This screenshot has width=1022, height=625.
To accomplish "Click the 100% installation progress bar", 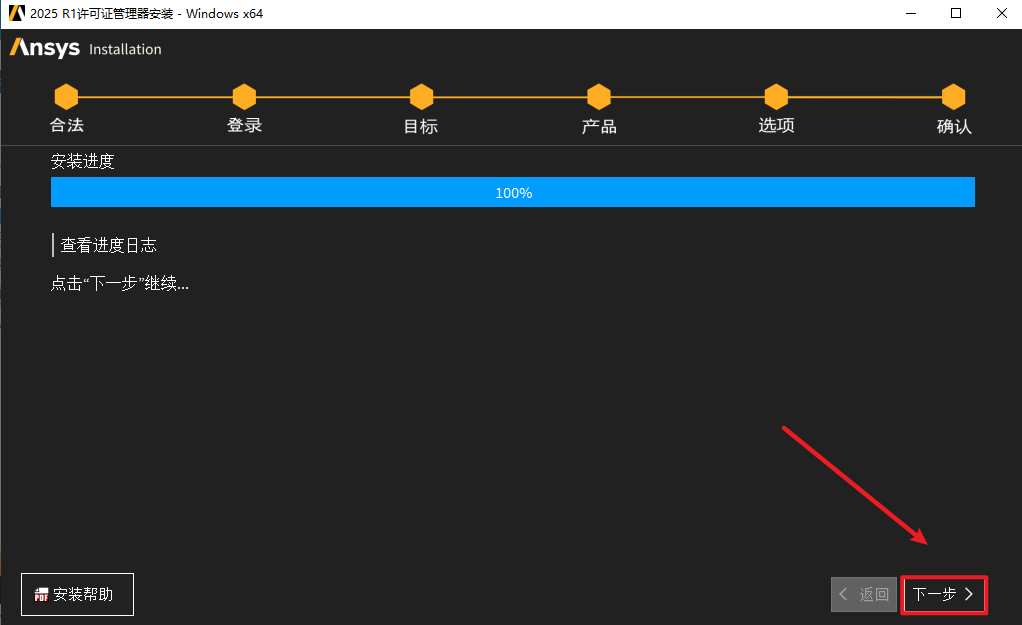I will (x=513, y=192).
